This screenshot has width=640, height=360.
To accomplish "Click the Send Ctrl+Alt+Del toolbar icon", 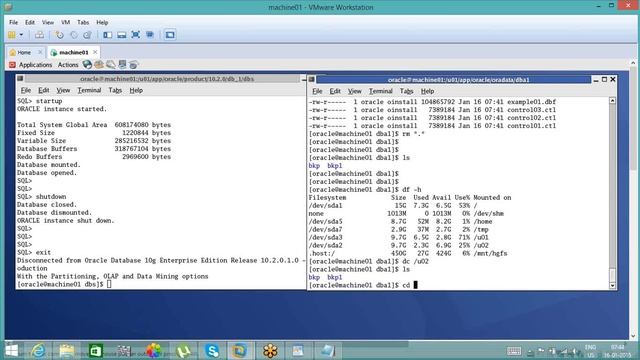I will 39,35.
